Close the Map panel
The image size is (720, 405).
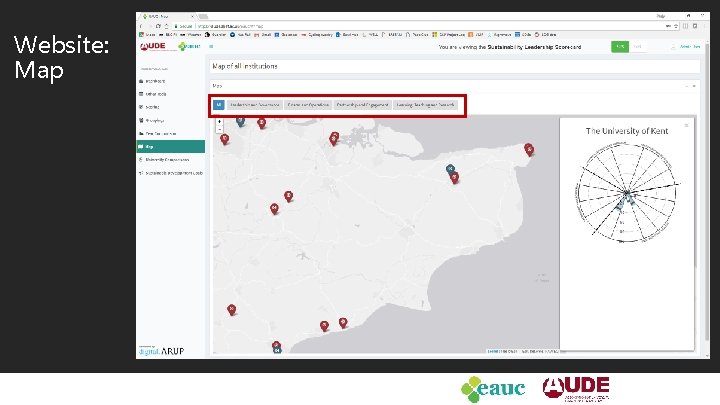pos(694,86)
